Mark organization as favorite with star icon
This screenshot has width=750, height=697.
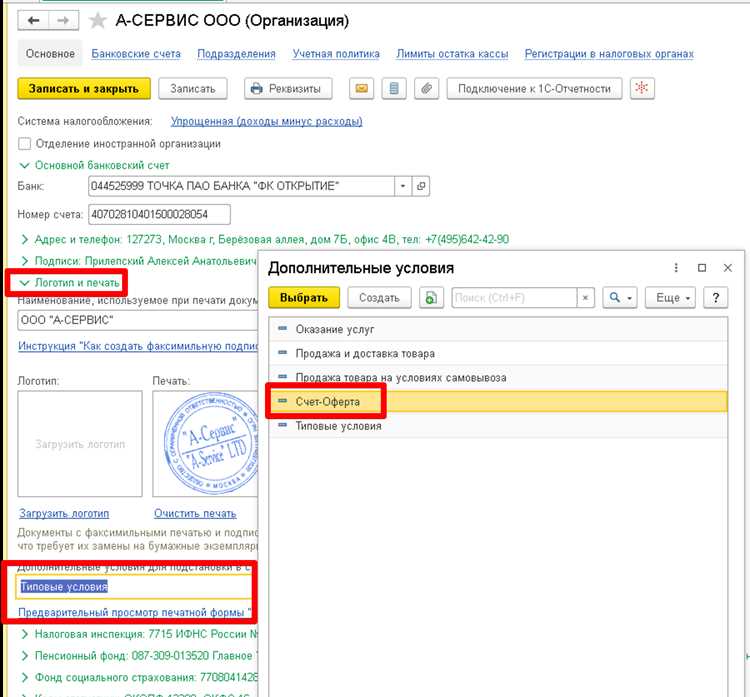pos(98,21)
